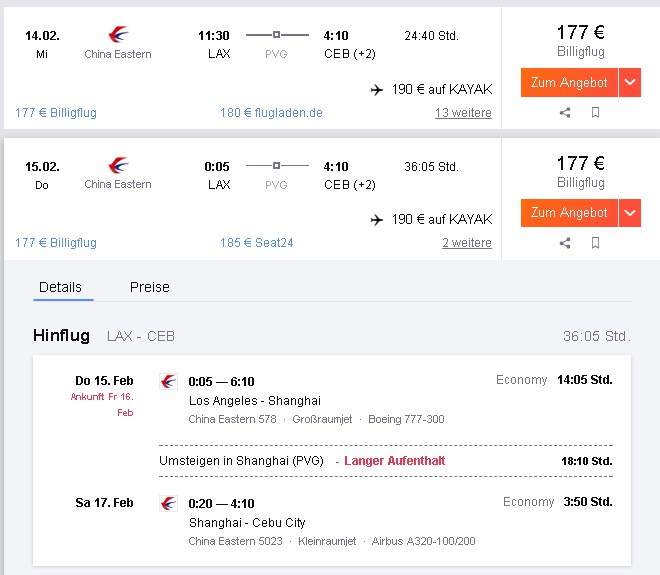Open the 185 € Seat24 offer
The height and width of the screenshot is (575, 660).
[256, 243]
